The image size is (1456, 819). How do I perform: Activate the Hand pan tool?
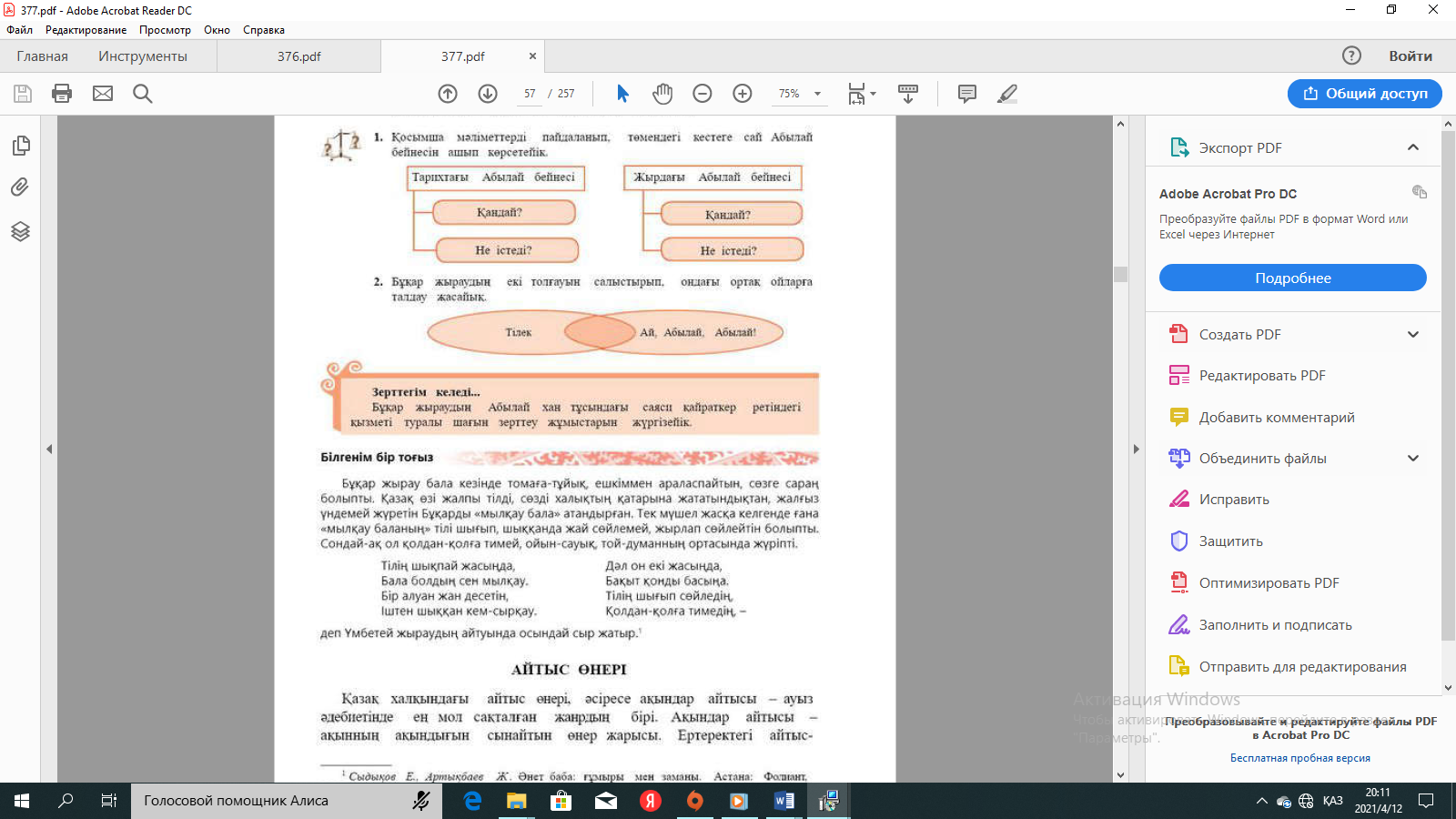[x=662, y=94]
